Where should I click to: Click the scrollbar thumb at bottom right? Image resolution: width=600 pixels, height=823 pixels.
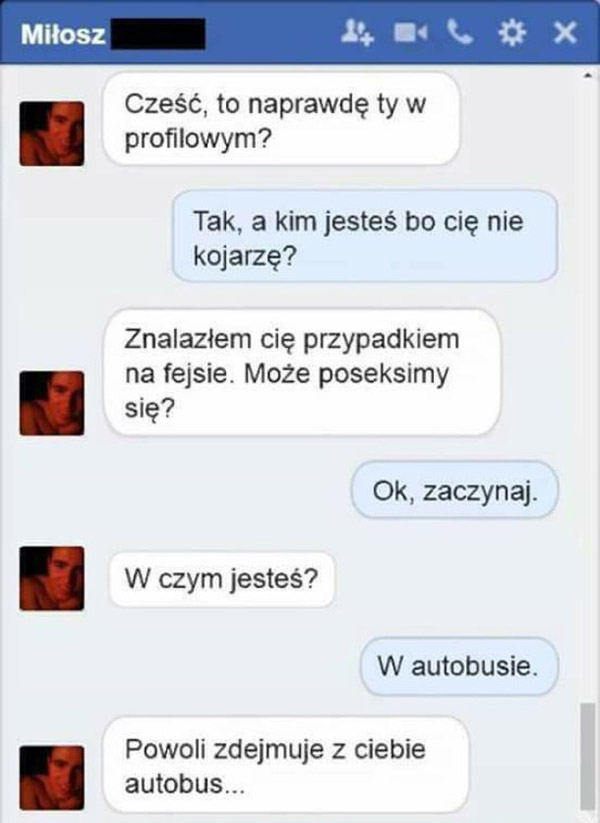tap(587, 757)
